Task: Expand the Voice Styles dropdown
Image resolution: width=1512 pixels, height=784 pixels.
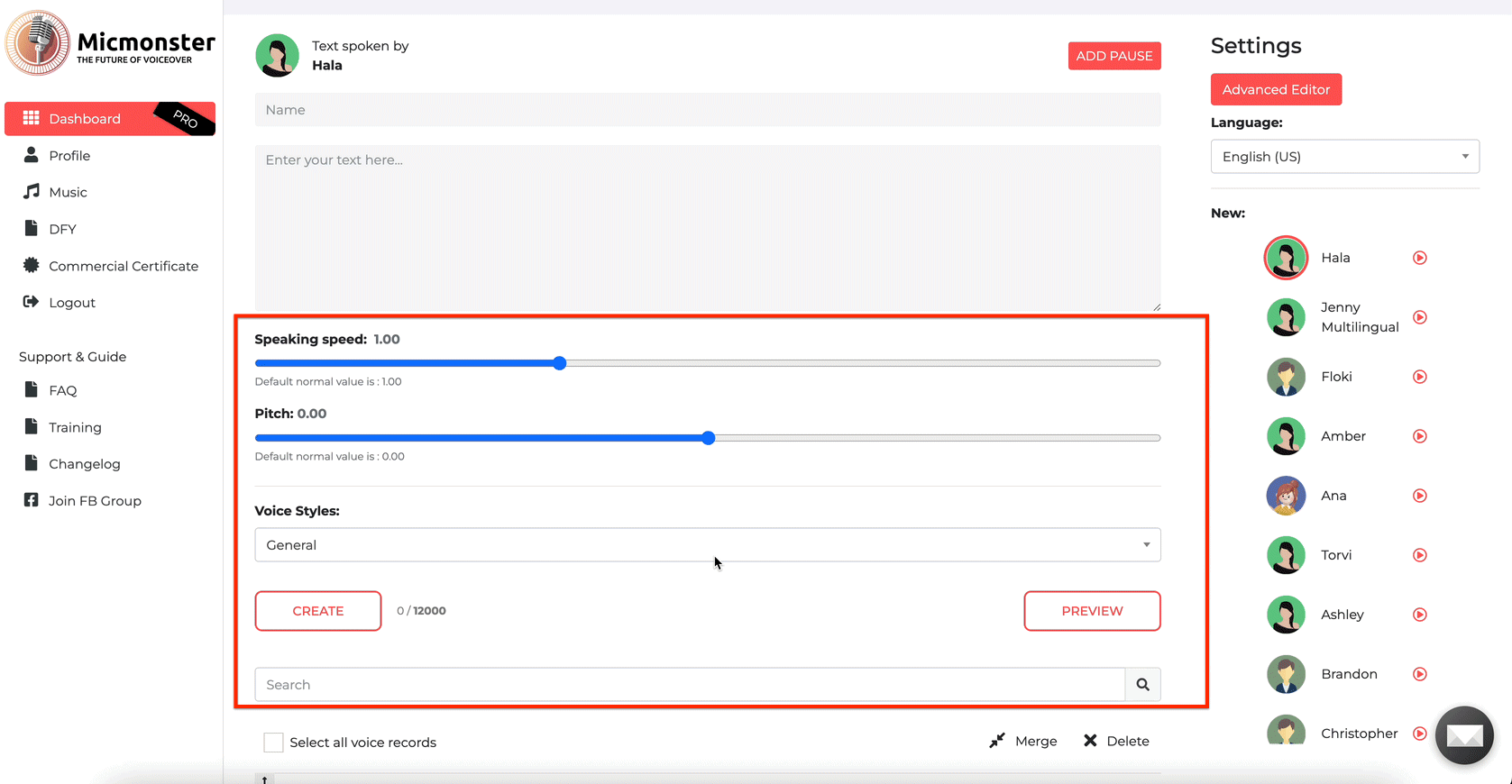Action: pyautogui.click(x=707, y=545)
